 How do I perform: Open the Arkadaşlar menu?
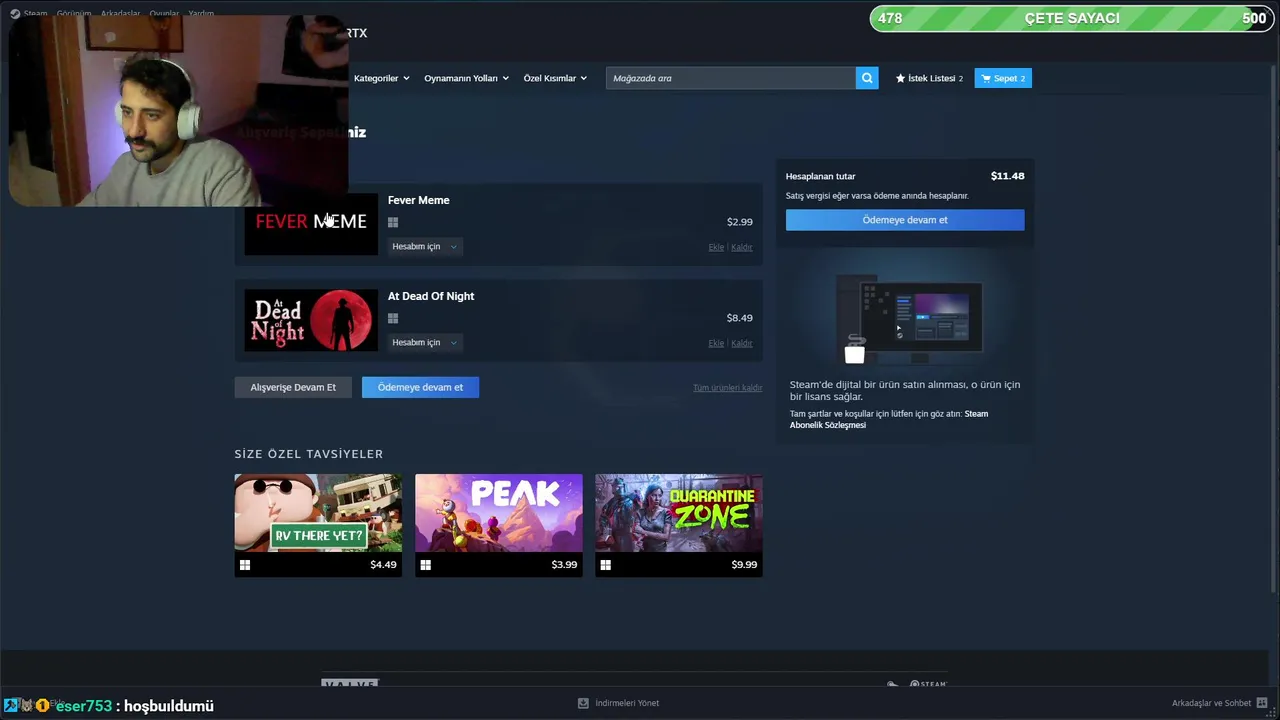click(120, 14)
